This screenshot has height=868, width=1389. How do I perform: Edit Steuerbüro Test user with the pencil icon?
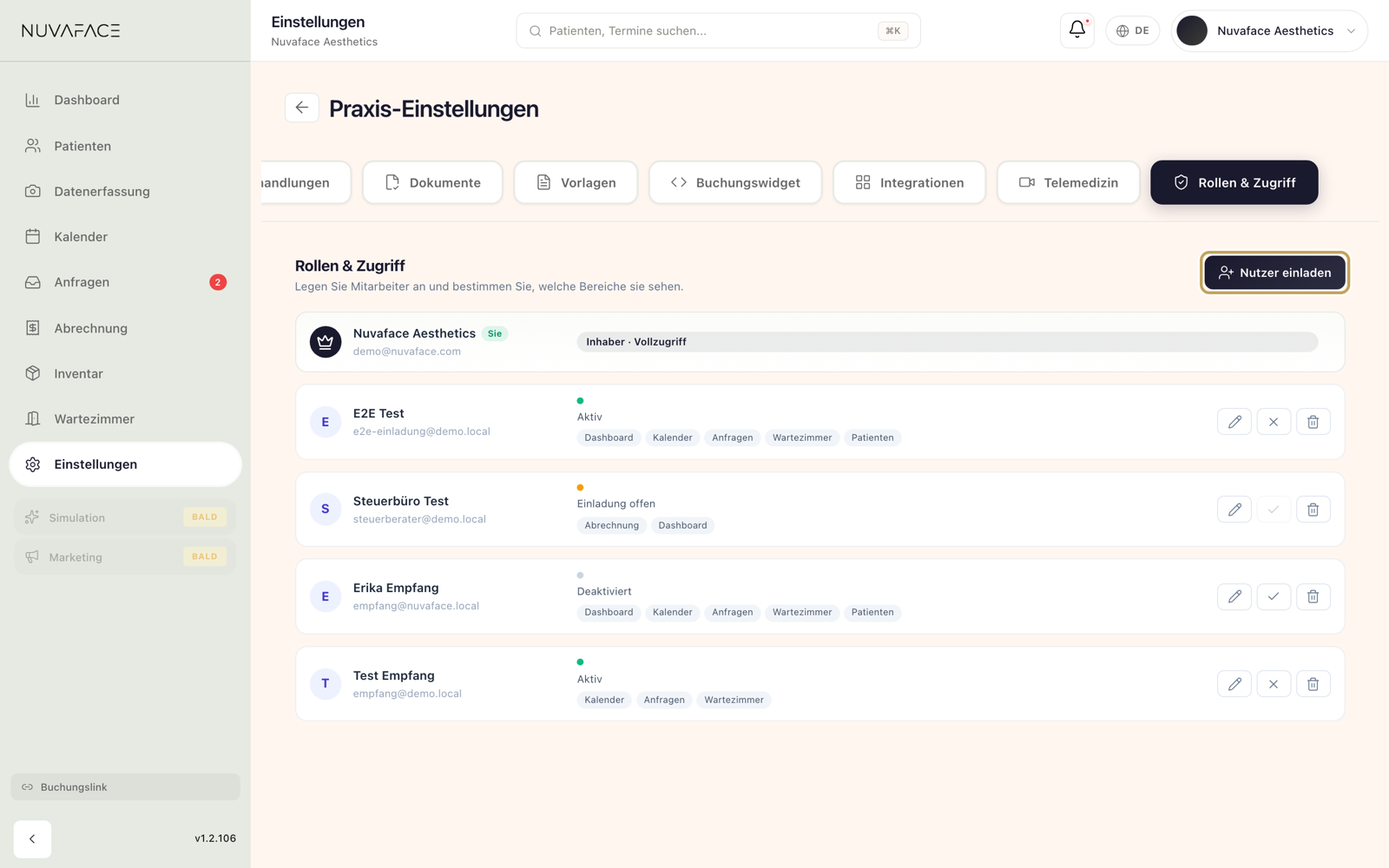click(1234, 510)
